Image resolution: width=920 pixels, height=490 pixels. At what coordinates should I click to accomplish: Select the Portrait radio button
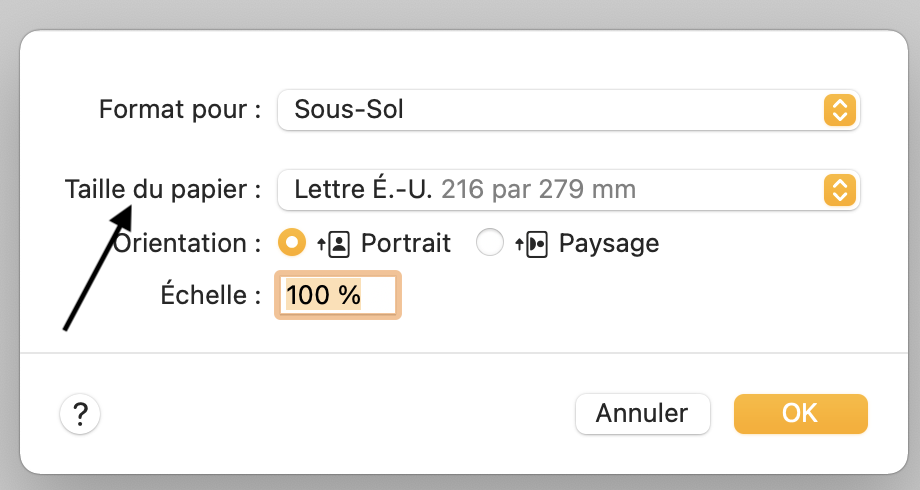pos(291,243)
